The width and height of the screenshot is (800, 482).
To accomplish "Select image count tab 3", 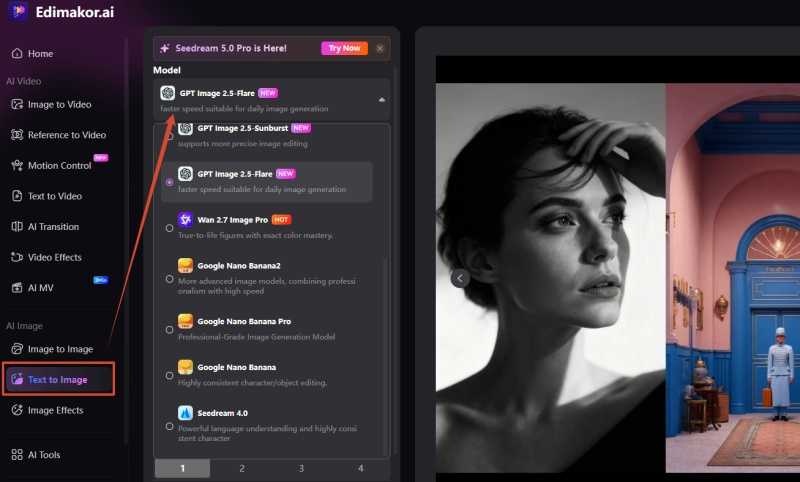I will point(301,468).
